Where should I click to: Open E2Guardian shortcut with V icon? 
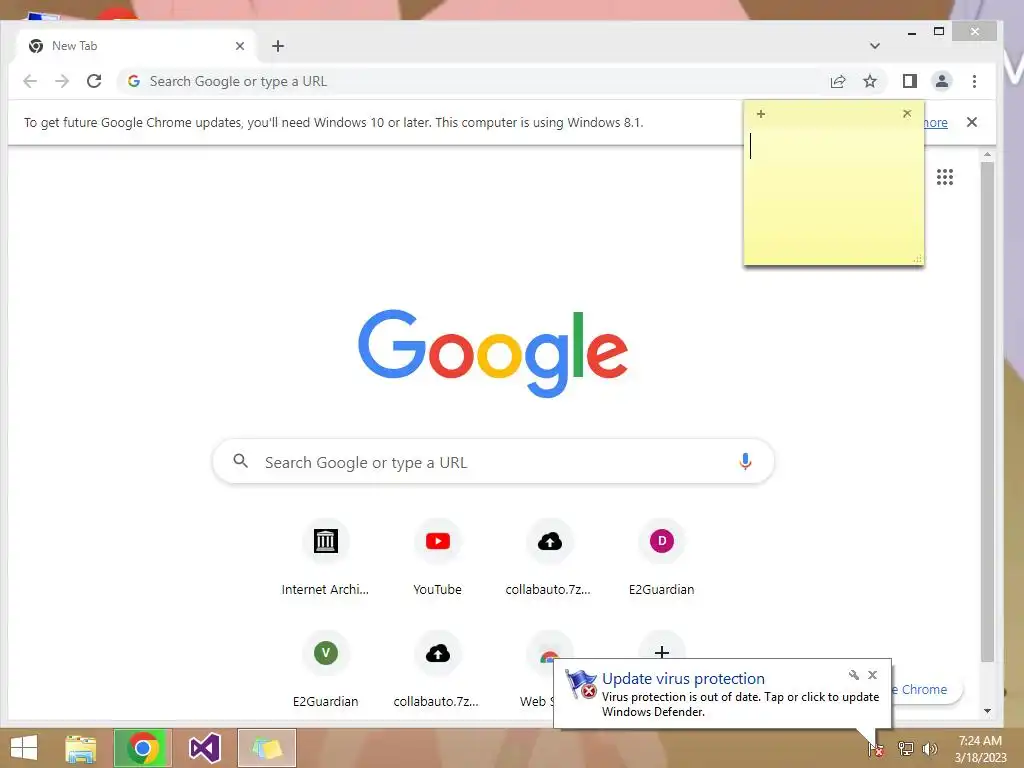tap(325, 670)
